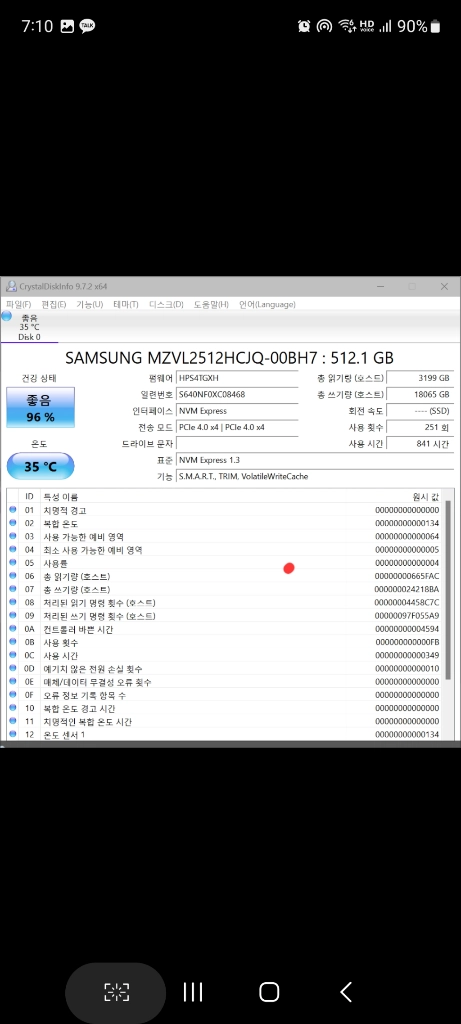Click the 회전 속도 value ---- (SSD)

420,411
